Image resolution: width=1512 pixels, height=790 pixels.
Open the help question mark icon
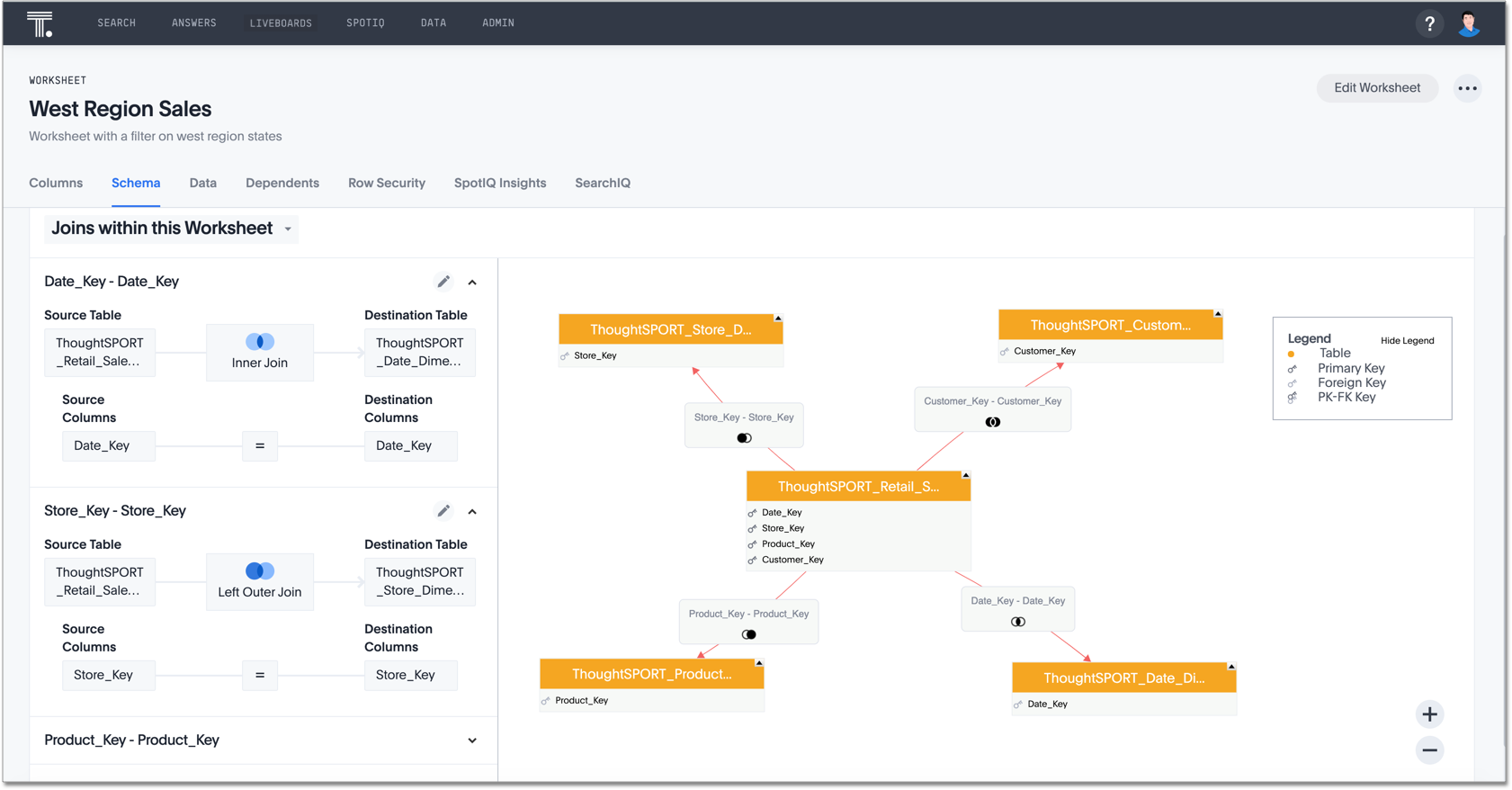(x=1429, y=23)
